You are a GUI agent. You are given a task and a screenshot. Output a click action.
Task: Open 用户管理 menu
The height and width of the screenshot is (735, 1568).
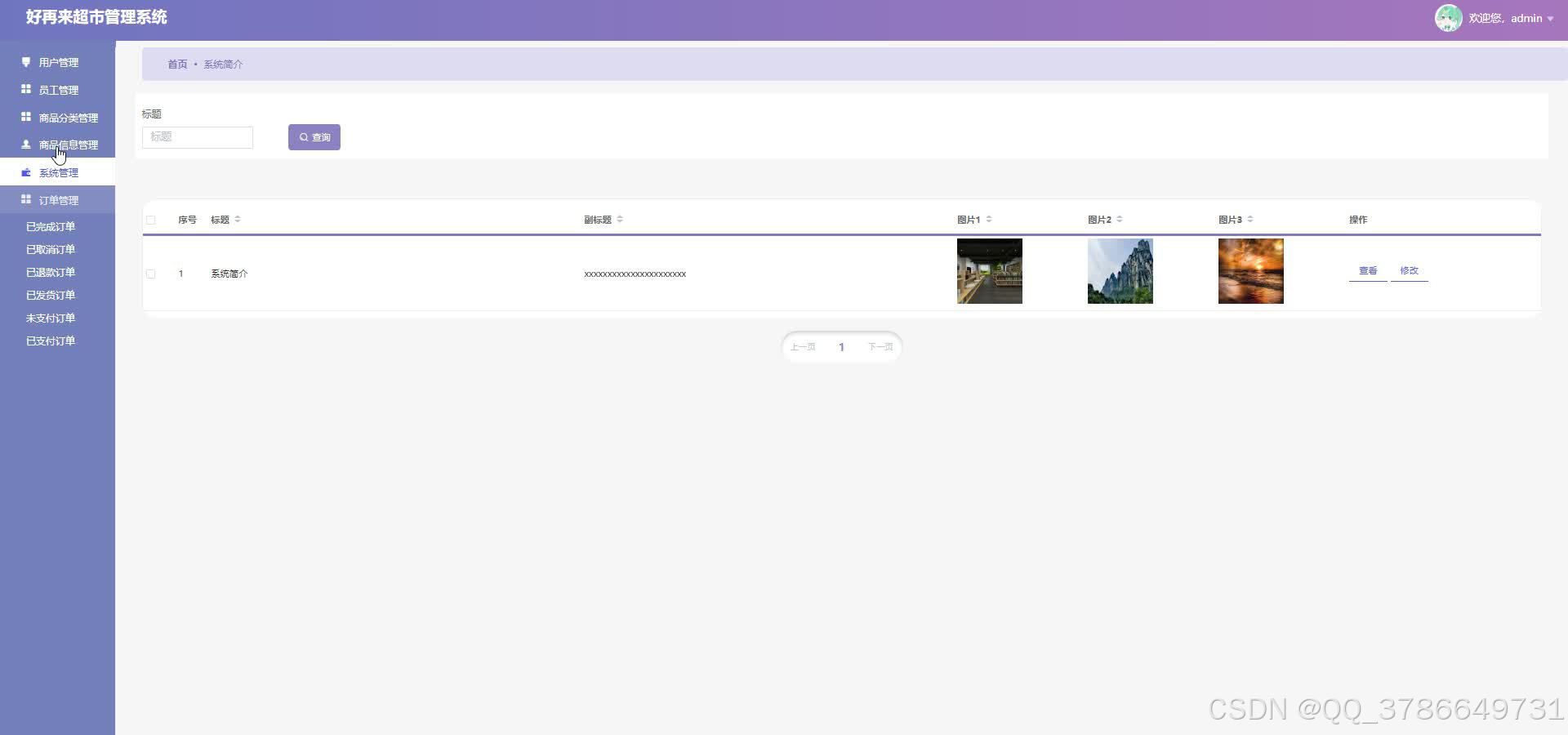pos(57,62)
